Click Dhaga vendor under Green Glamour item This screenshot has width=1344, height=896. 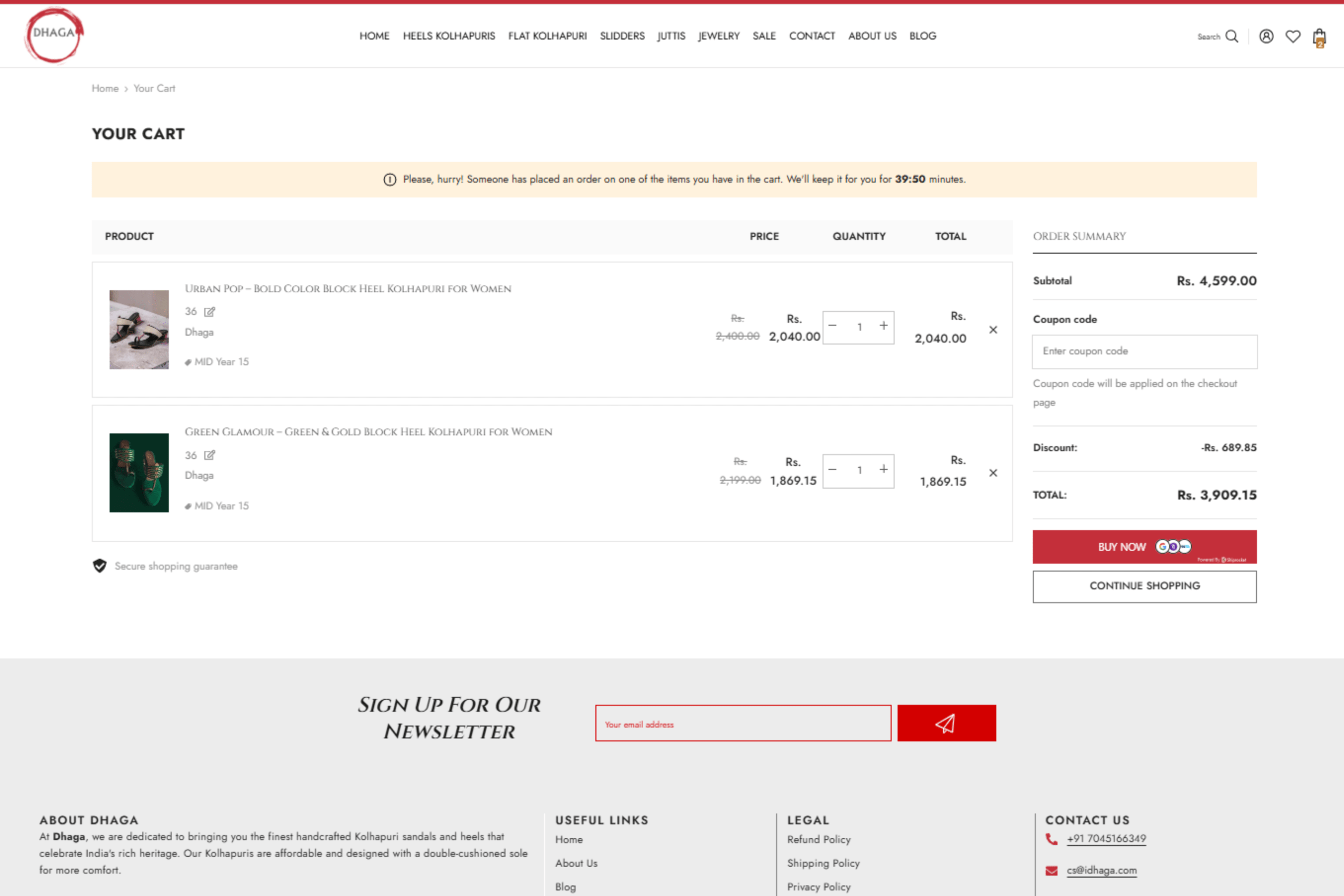coord(199,476)
